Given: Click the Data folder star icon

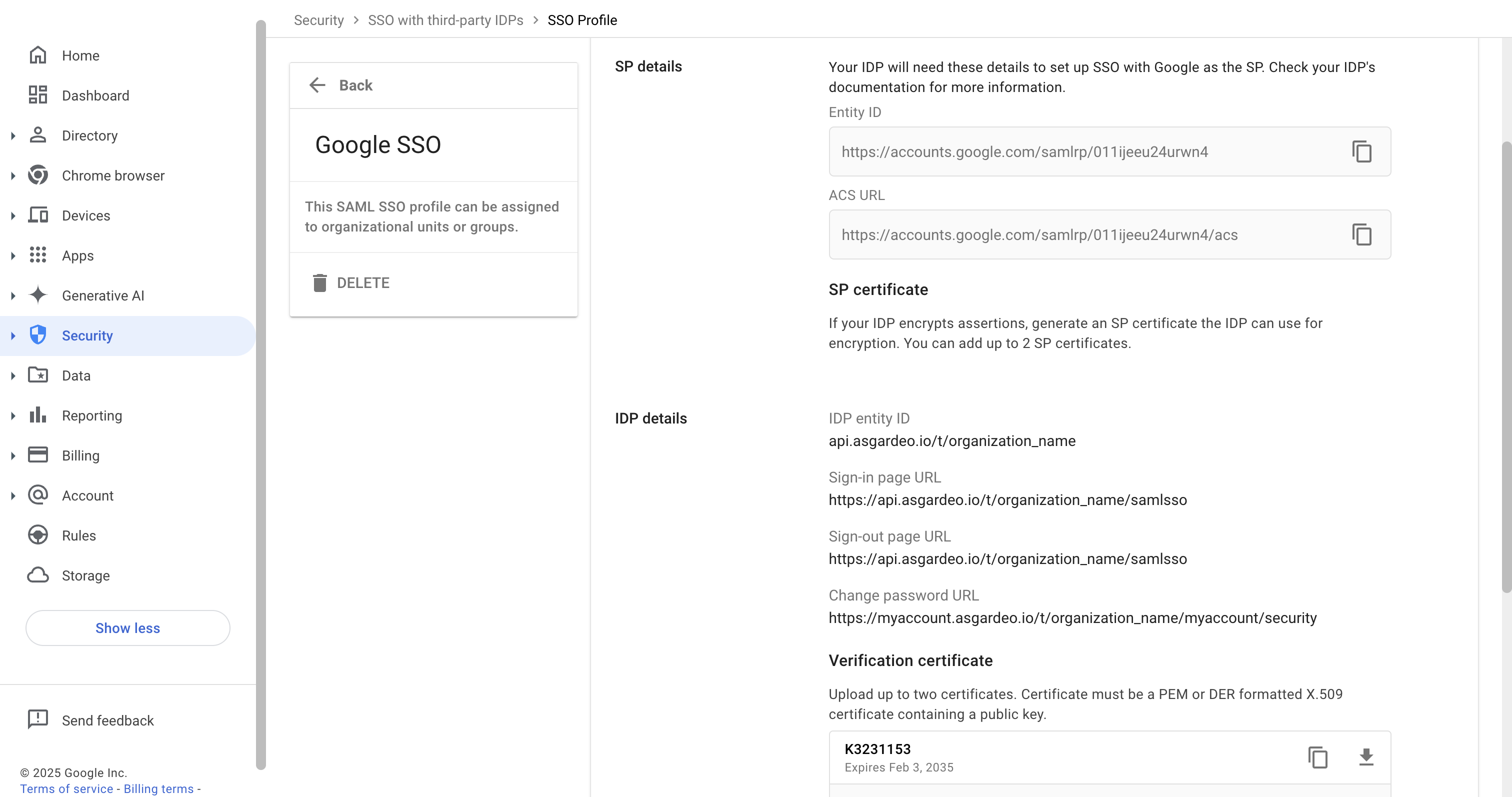Looking at the screenshot, I should (37, 375).
